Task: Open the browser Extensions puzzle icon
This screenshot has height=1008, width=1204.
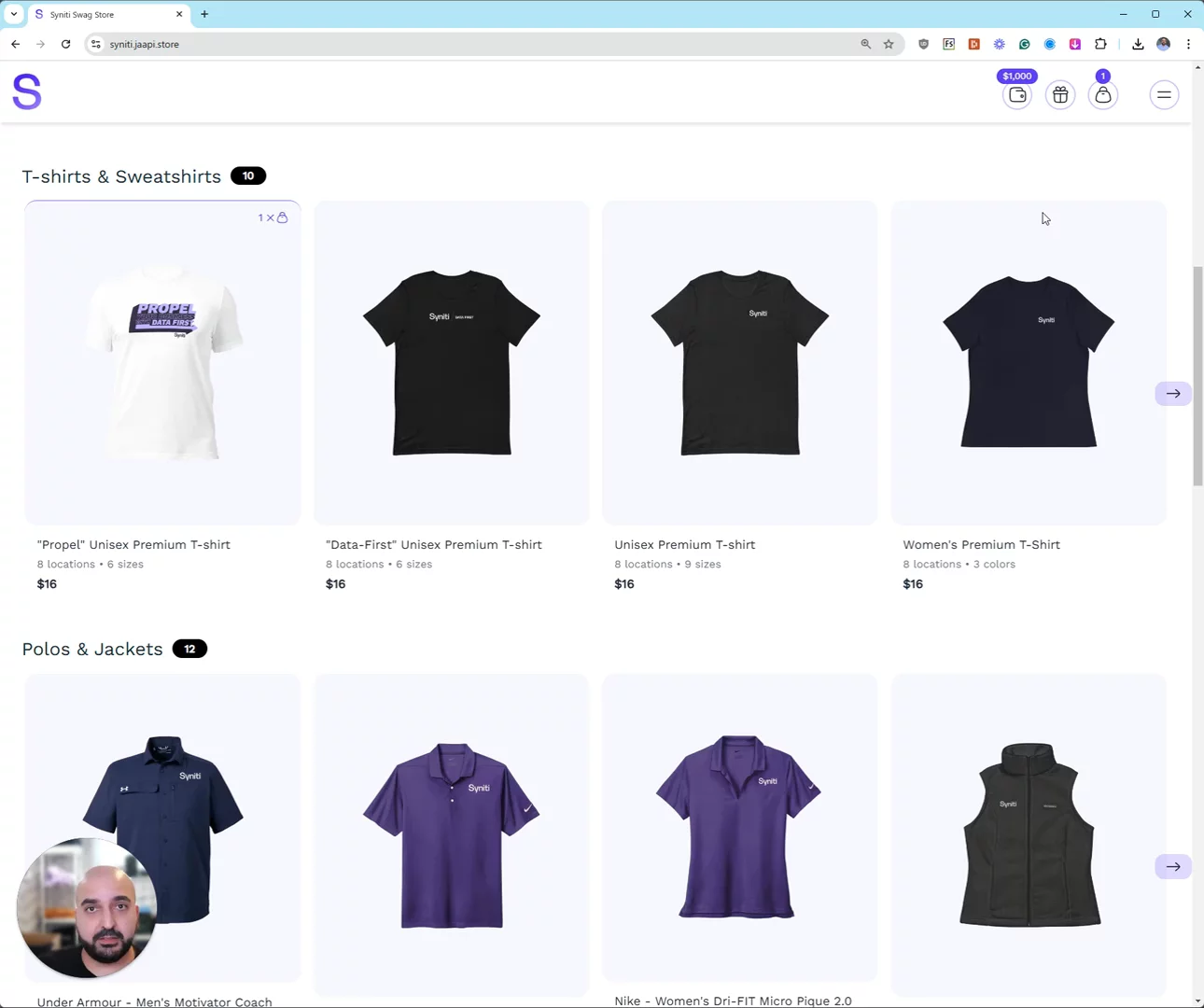Action: [x=1100, y=44]
